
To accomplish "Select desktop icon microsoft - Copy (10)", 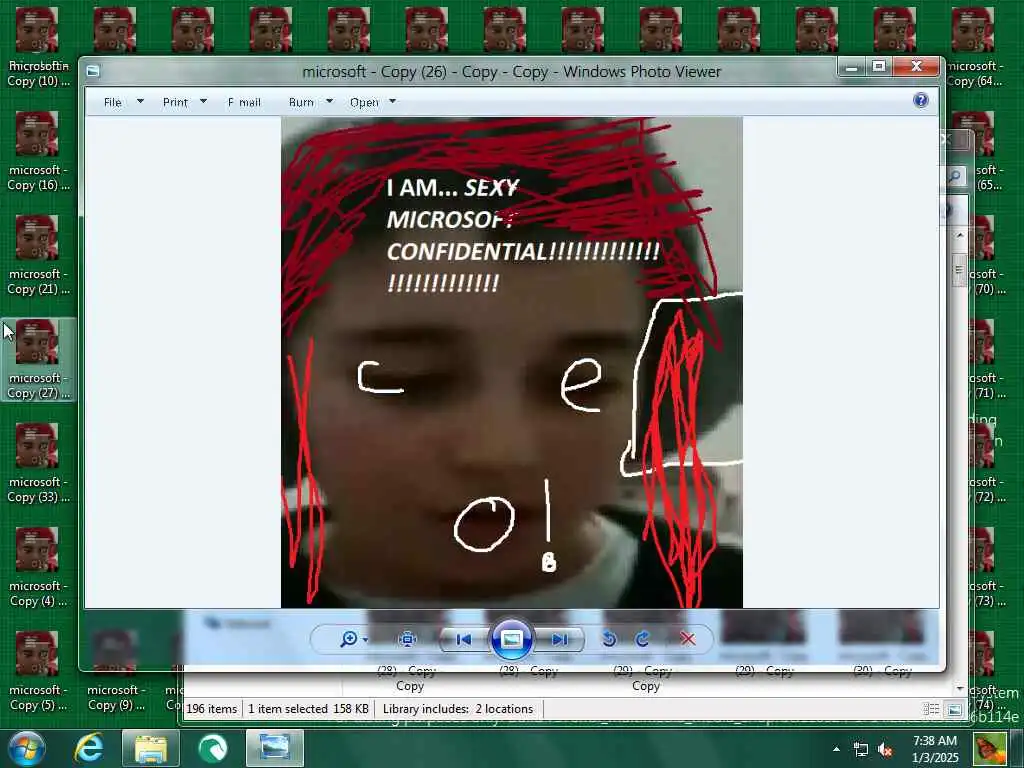I will [37, 48].
